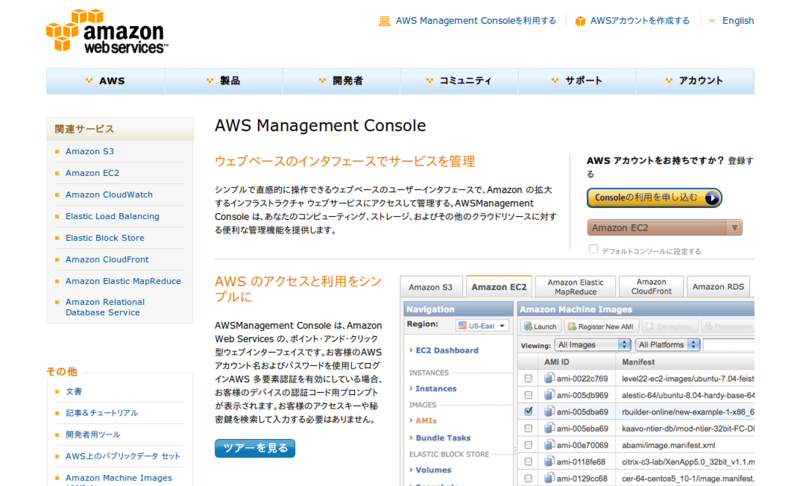Image resolution: width=800 pixels, height=486 pixels.
Task: Click the AMI filter text field
Action: tap(729, 345)
